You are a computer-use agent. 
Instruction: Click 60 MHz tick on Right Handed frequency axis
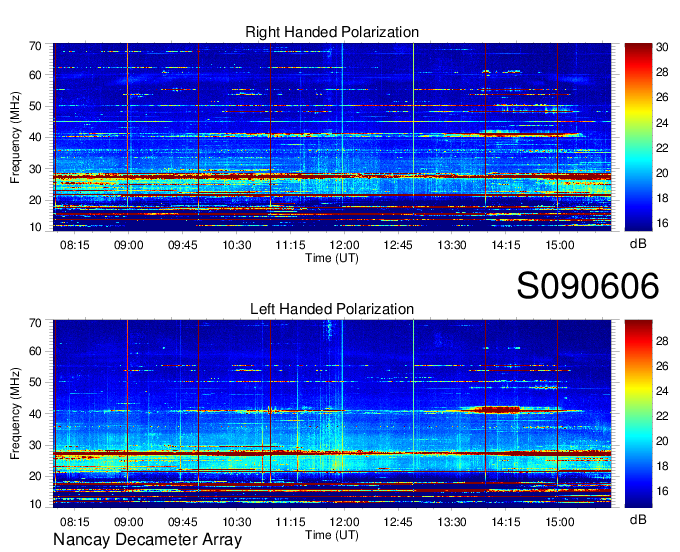(35, 75)
